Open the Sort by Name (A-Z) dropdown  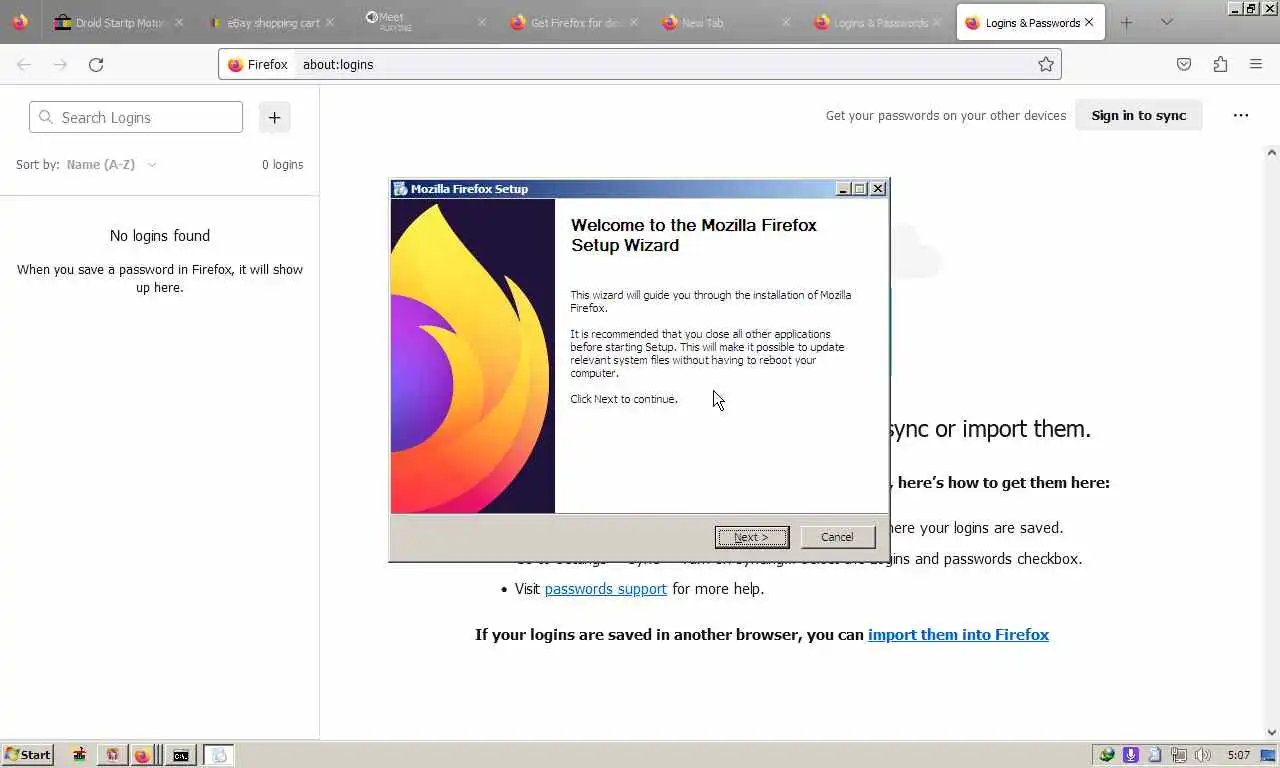(x=111, y=164)
